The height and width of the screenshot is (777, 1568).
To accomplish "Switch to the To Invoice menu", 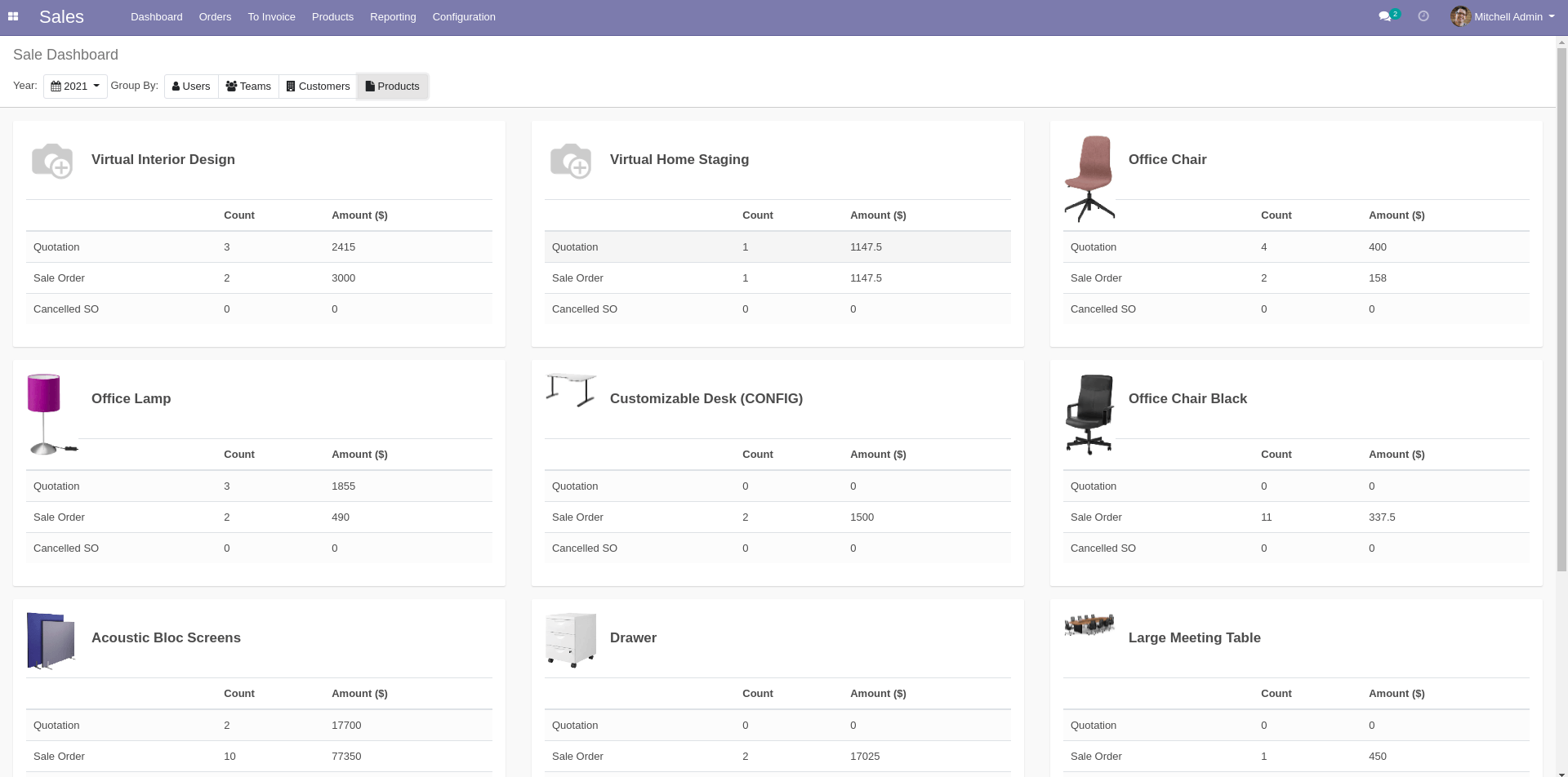I will (271, 16).
